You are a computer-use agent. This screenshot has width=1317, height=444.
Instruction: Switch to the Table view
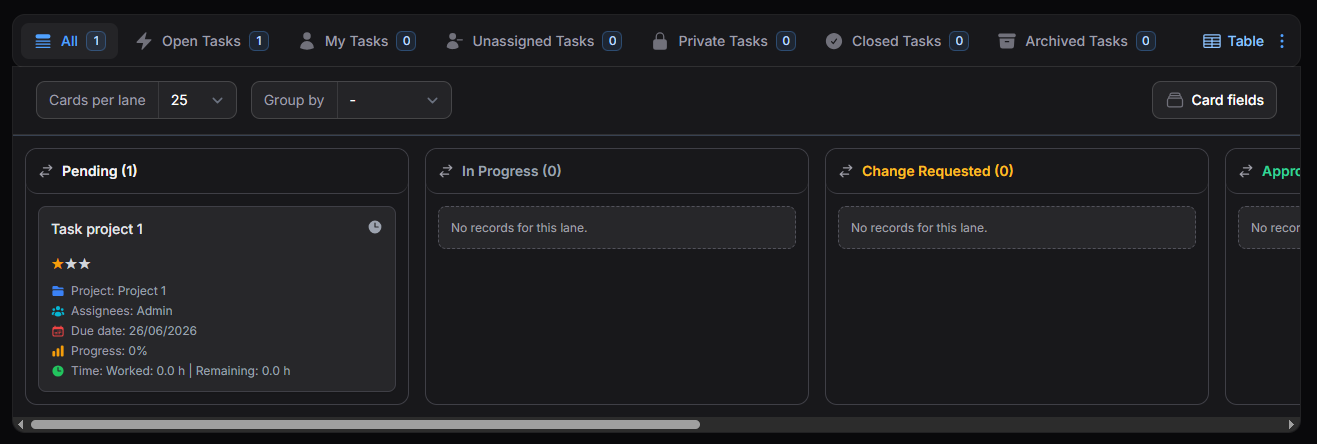[x=1233, y=41]
